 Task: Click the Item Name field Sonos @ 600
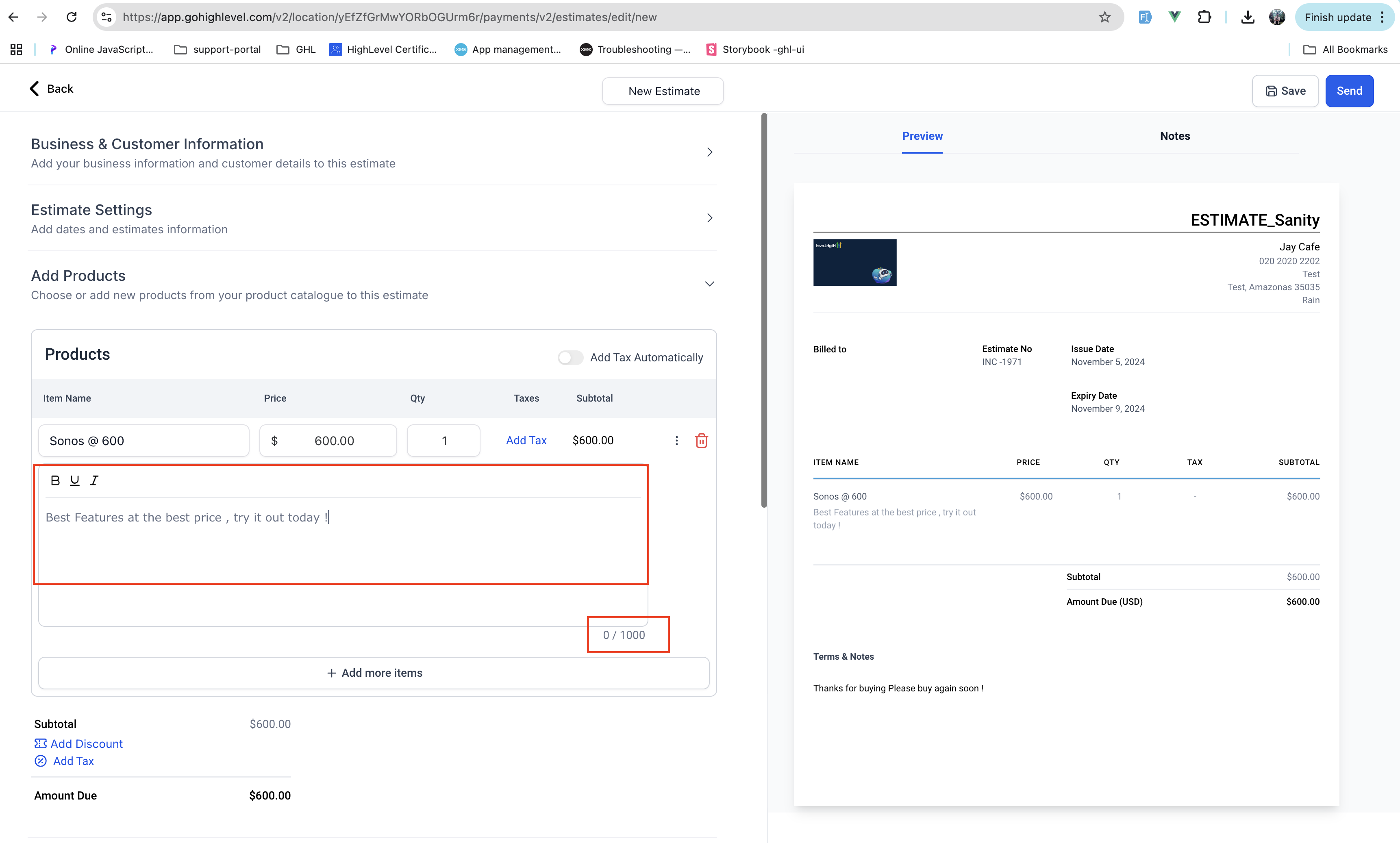[143, 441]
